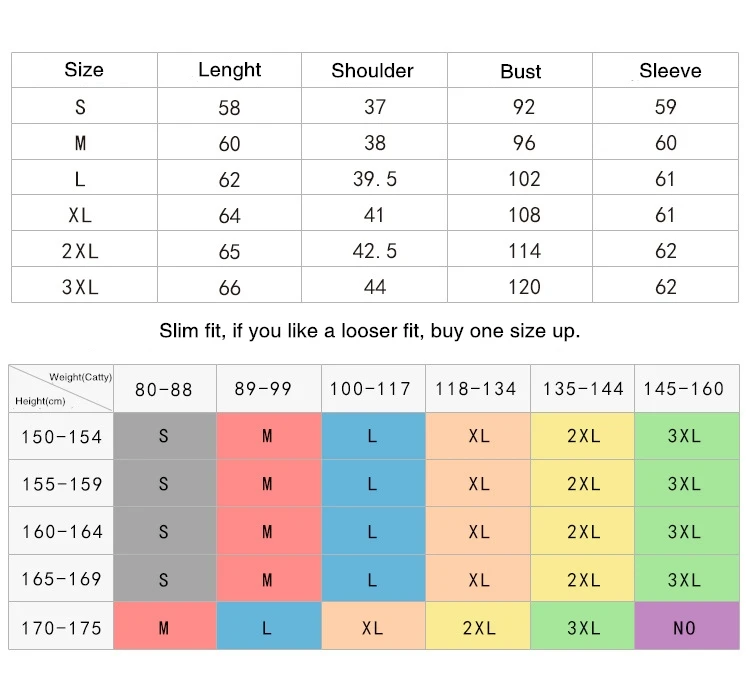Click the 170-175 height row label
This screenshot has height=680, width=749.
61,626
